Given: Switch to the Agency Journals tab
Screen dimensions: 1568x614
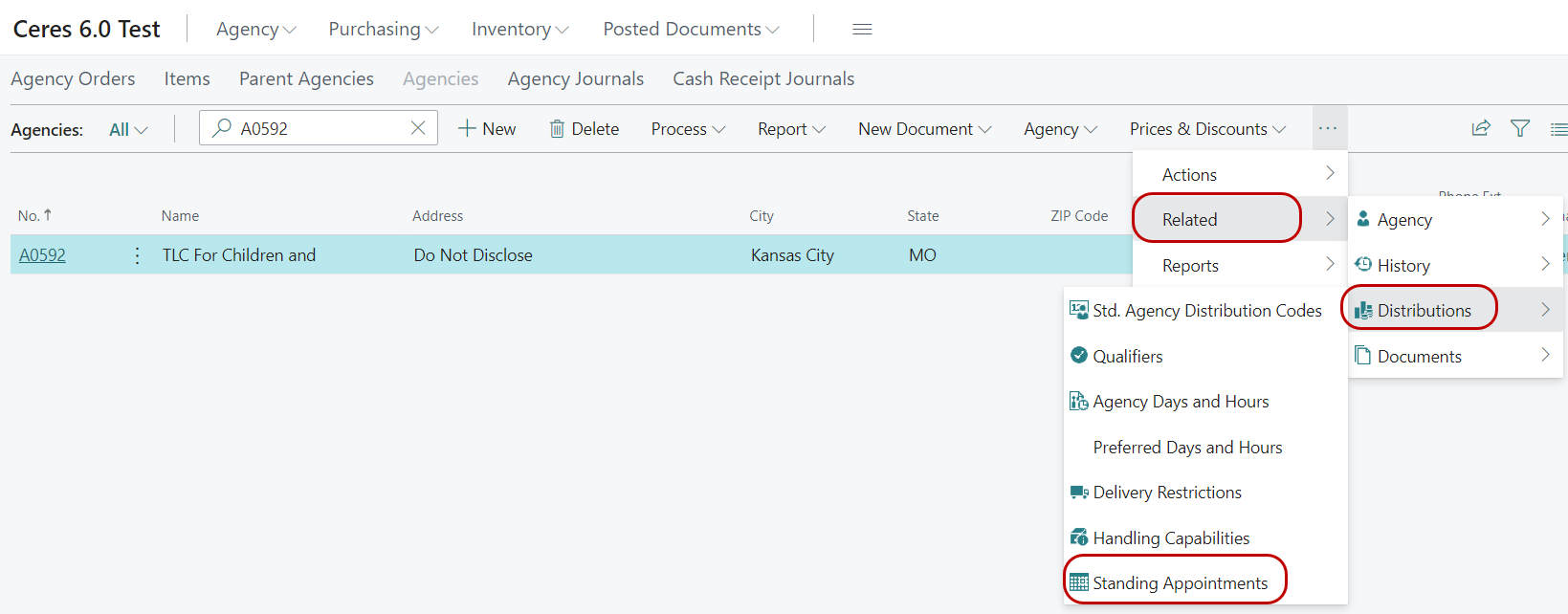Looking at the screenshot, I should coord(575,79).
